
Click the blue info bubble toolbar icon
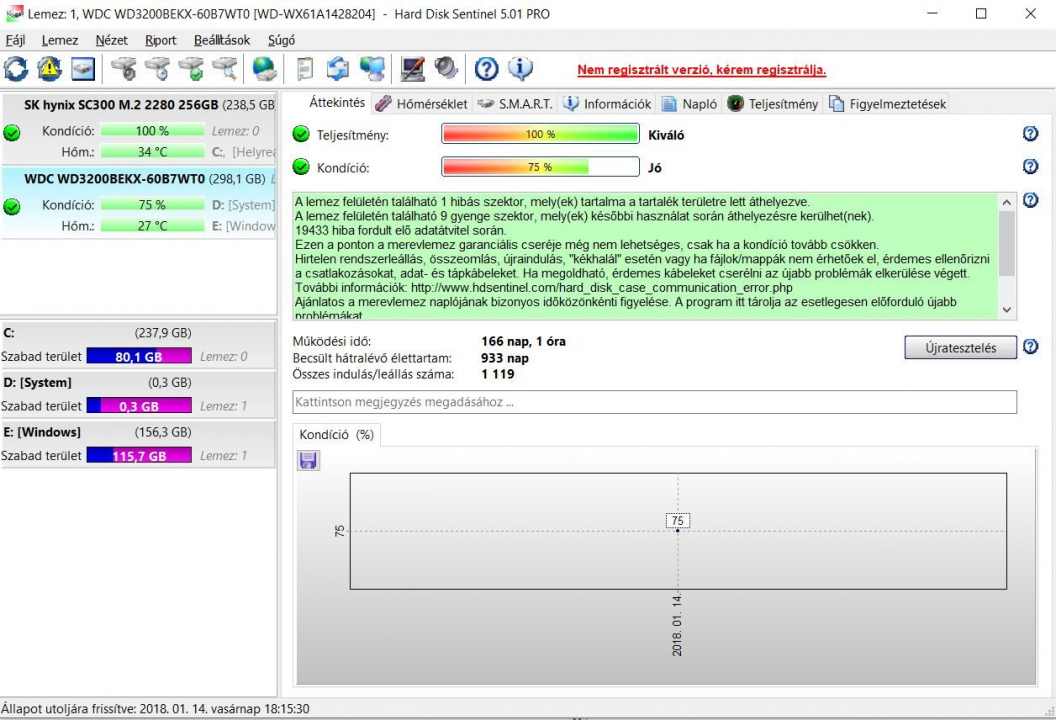[520, 68]
